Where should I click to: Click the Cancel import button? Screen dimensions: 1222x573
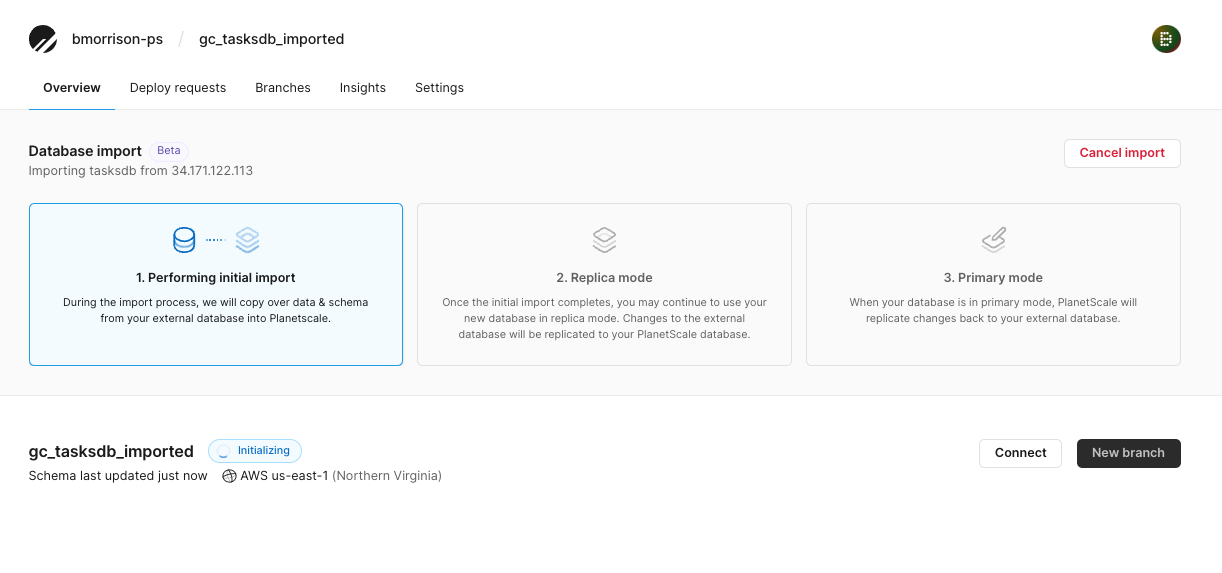tap(1122, 153)
